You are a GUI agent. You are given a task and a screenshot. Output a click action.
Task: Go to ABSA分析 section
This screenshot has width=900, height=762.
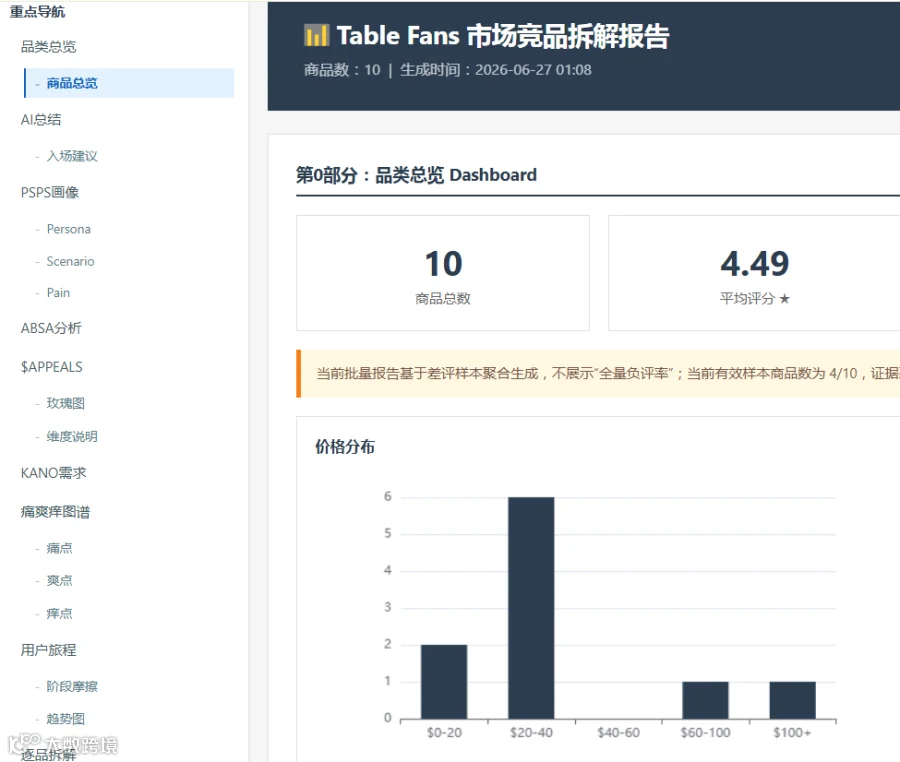click(51, 328)
